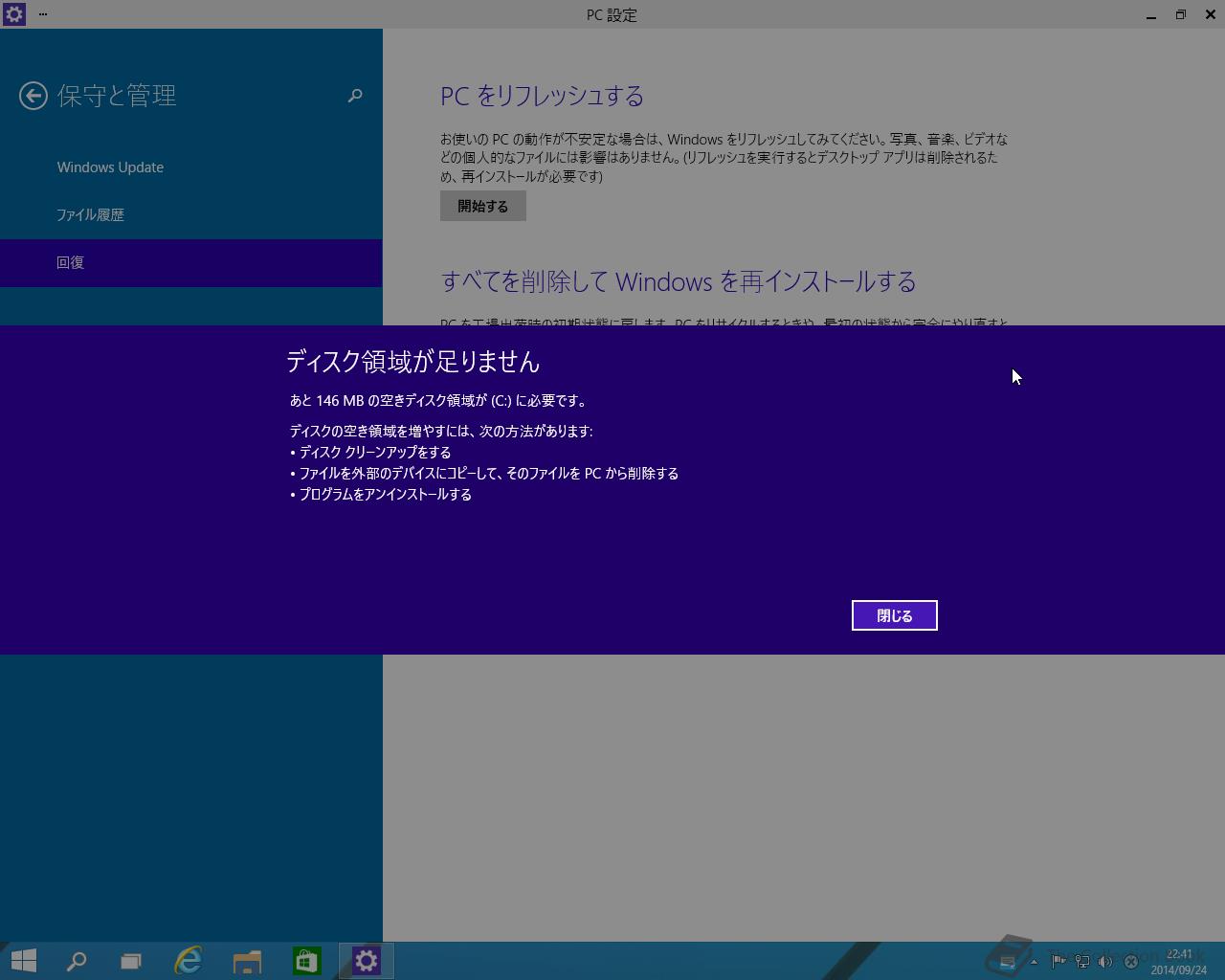1225x980 pixels.
Task: Restore down the PC settings window
Action: tap(1181, 14)
